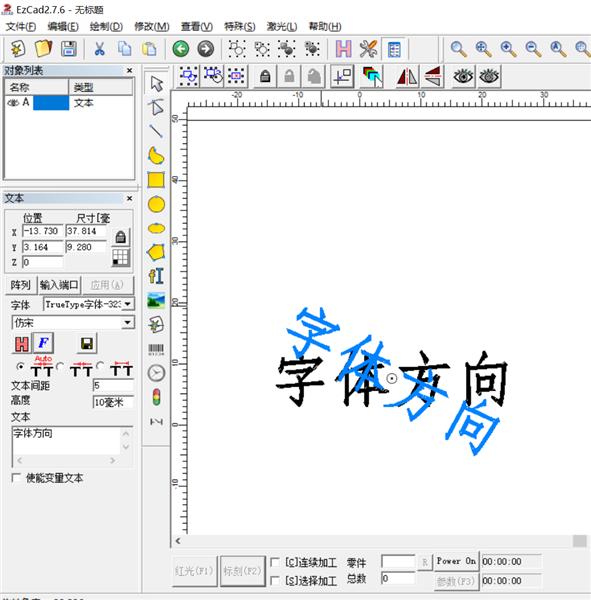Click the Cut scissors icon
This screenshot has height=600, width=591.
tap(100, 49)
